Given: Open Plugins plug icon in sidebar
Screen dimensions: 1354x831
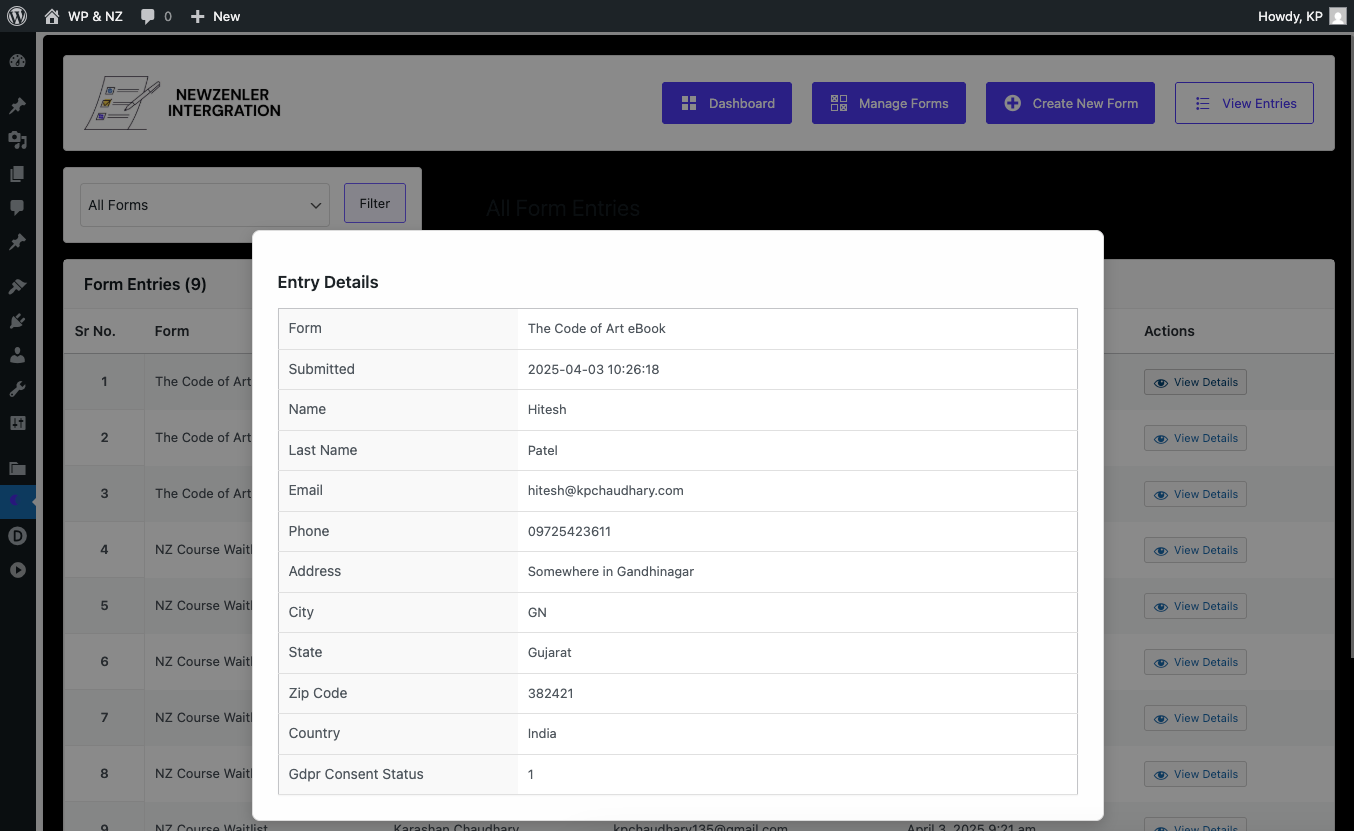Looking at the screenshot, I should [x=17, y=321].
